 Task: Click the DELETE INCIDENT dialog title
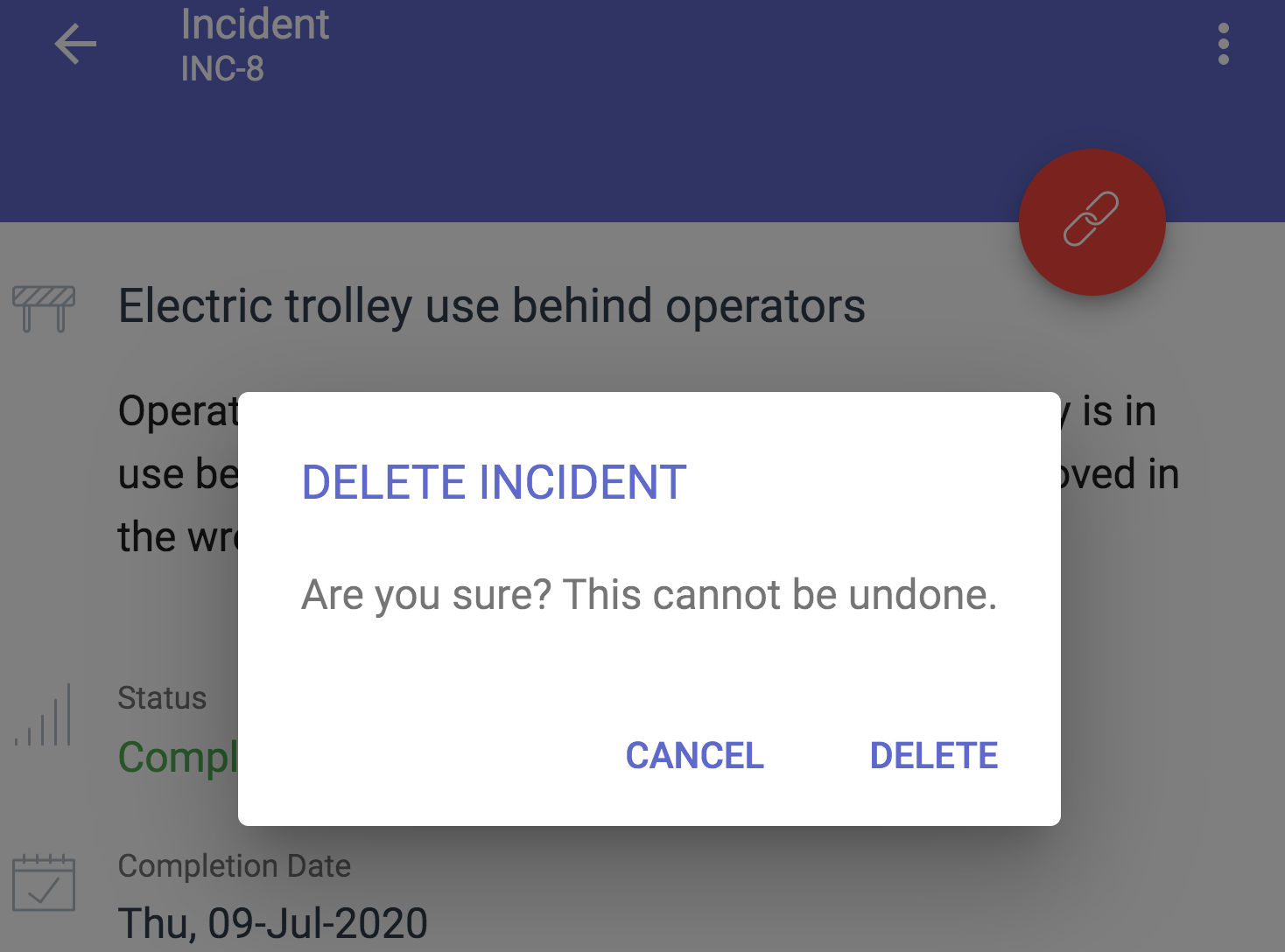(494, 482)
